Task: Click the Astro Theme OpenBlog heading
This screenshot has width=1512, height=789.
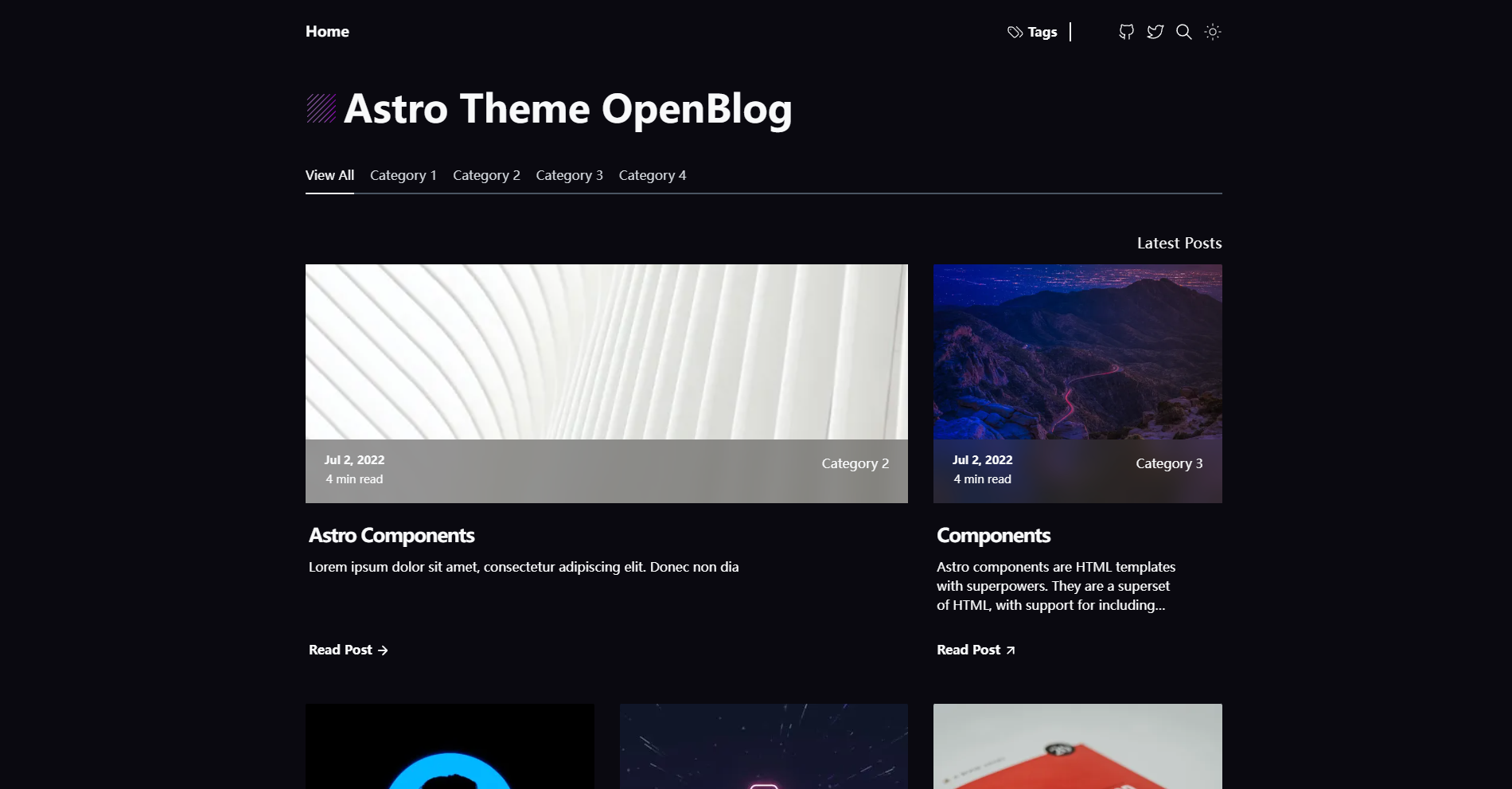Action: click(567, 109)
